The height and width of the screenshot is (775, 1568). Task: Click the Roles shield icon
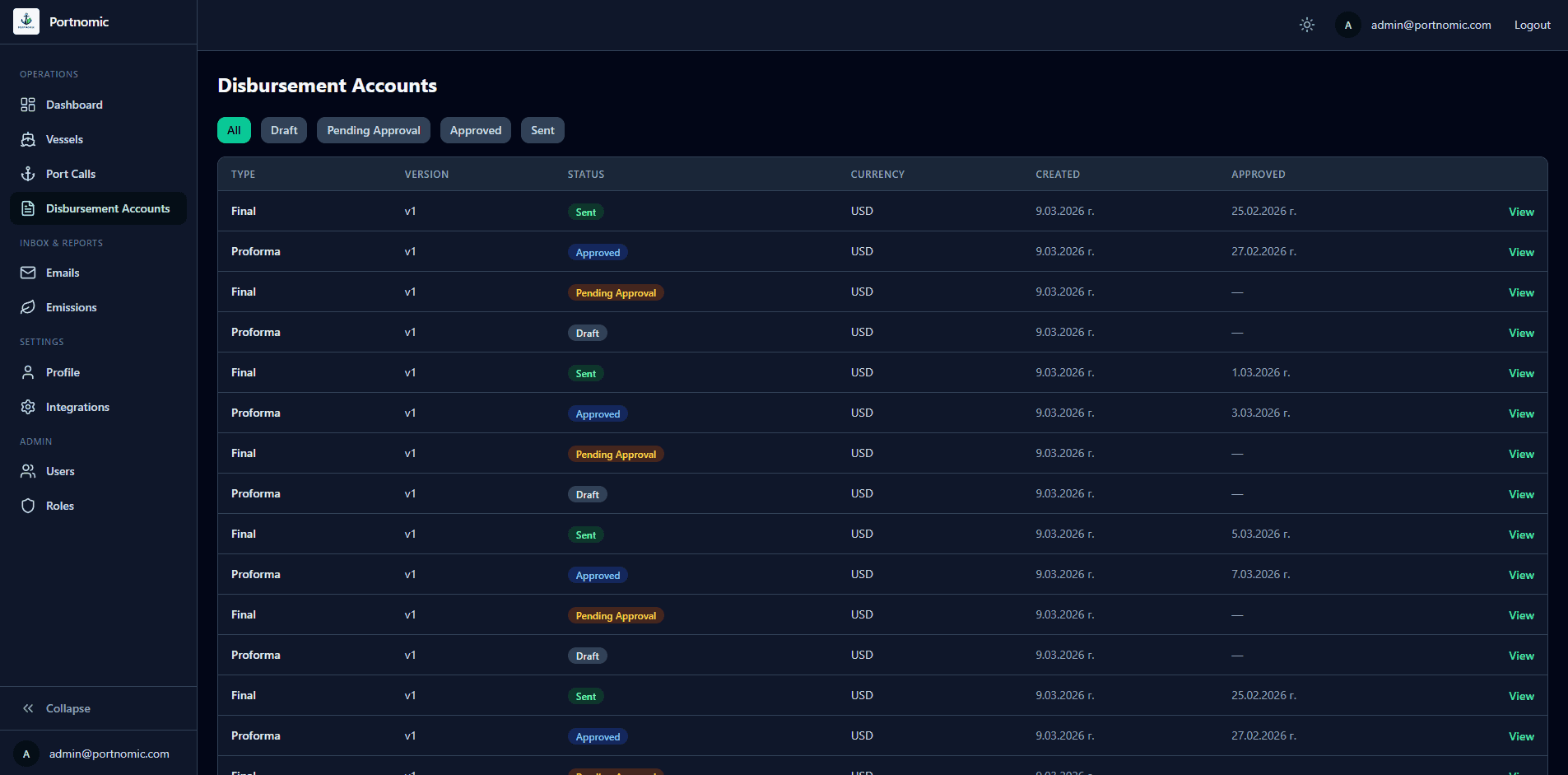point(28,506)
